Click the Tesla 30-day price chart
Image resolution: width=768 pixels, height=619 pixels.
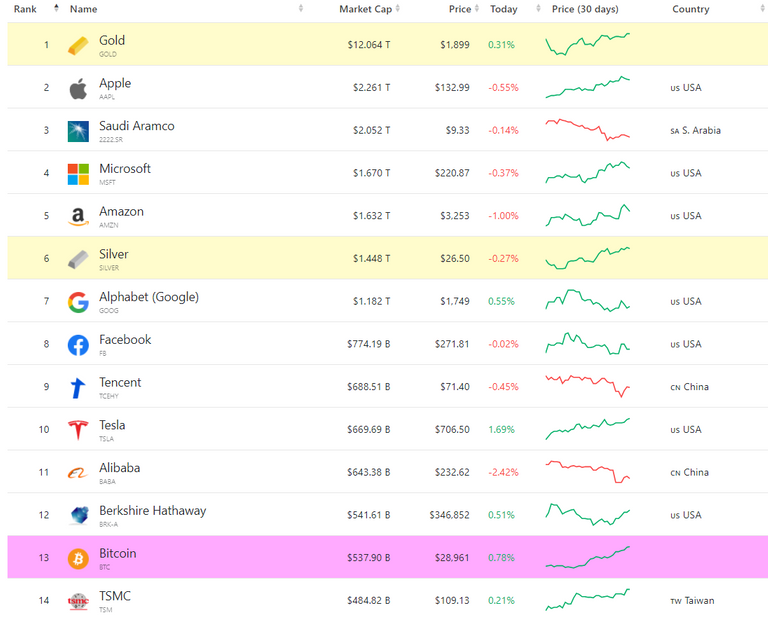[x=588, y=429]
